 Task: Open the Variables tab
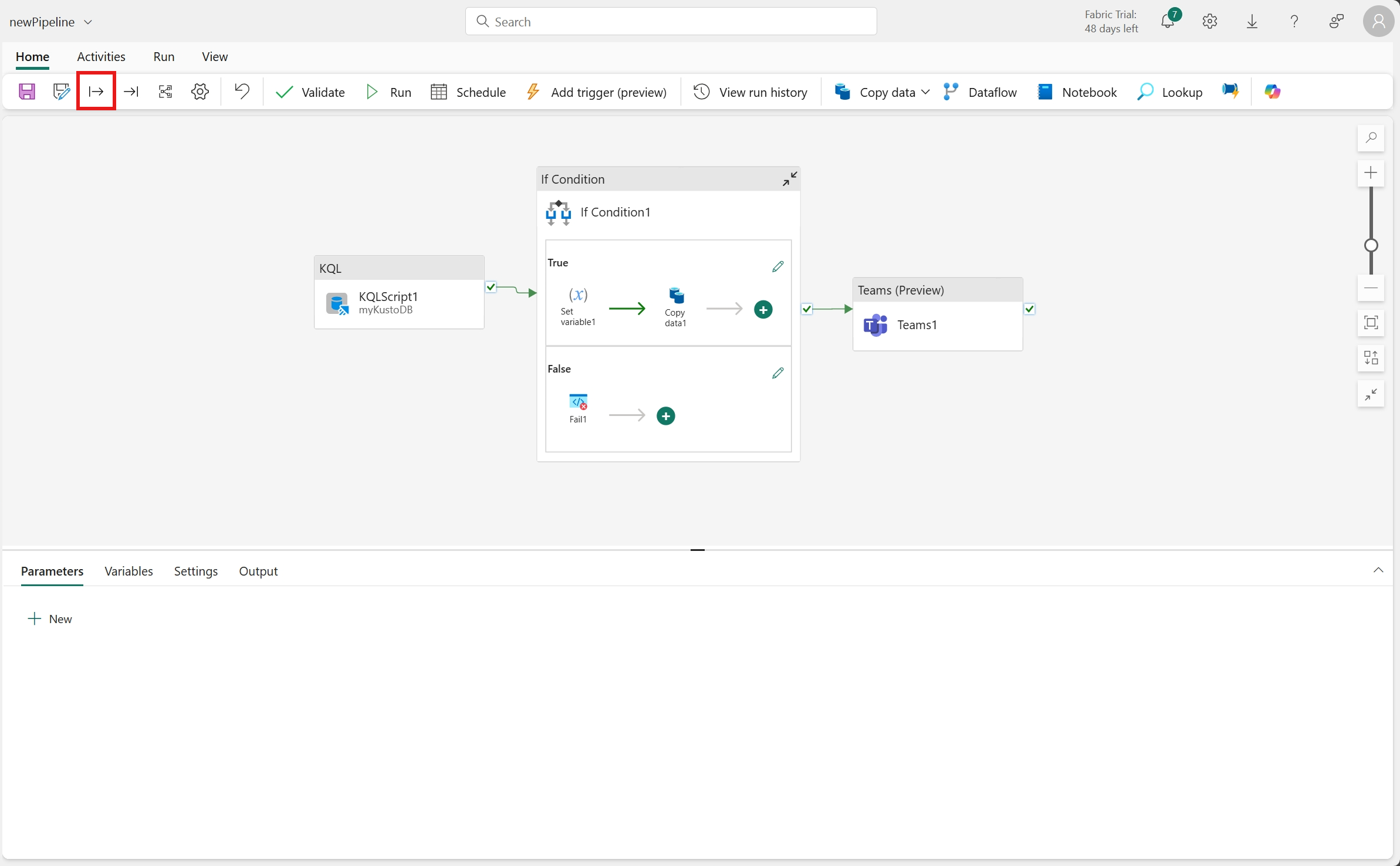point(128,571)
